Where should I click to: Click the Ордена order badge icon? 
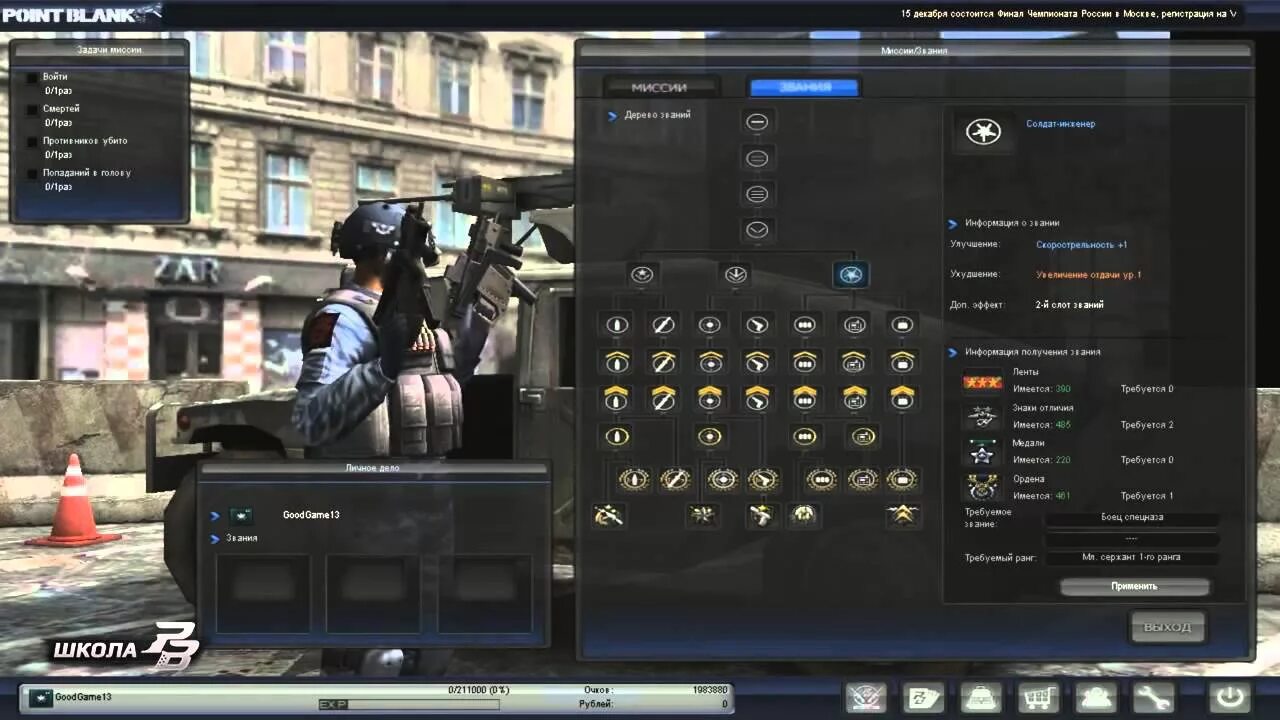click(x=983, y=487)
